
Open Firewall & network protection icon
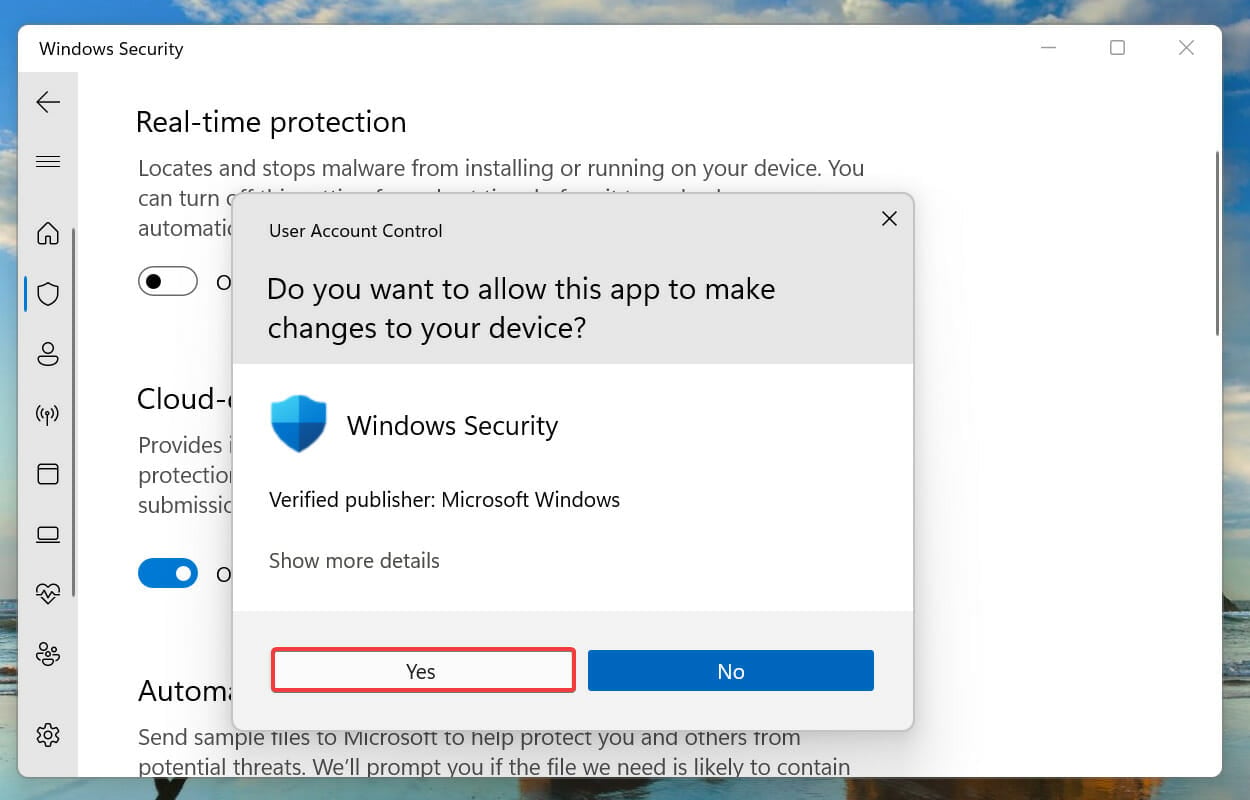(48, 414)
